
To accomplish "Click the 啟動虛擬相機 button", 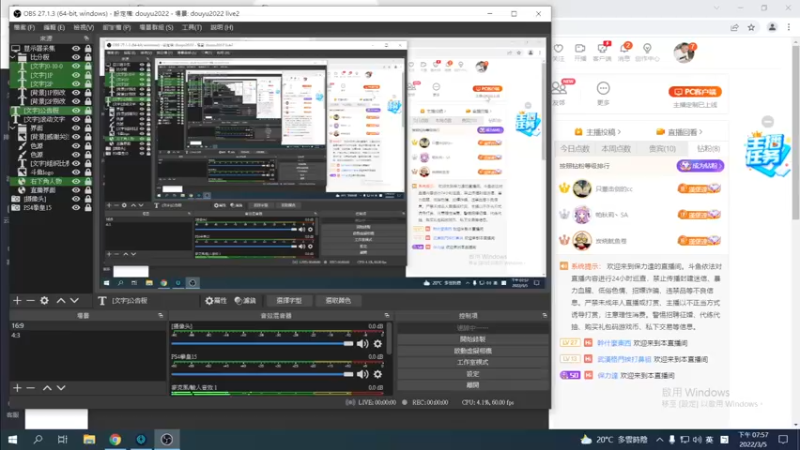I will 472,351.
